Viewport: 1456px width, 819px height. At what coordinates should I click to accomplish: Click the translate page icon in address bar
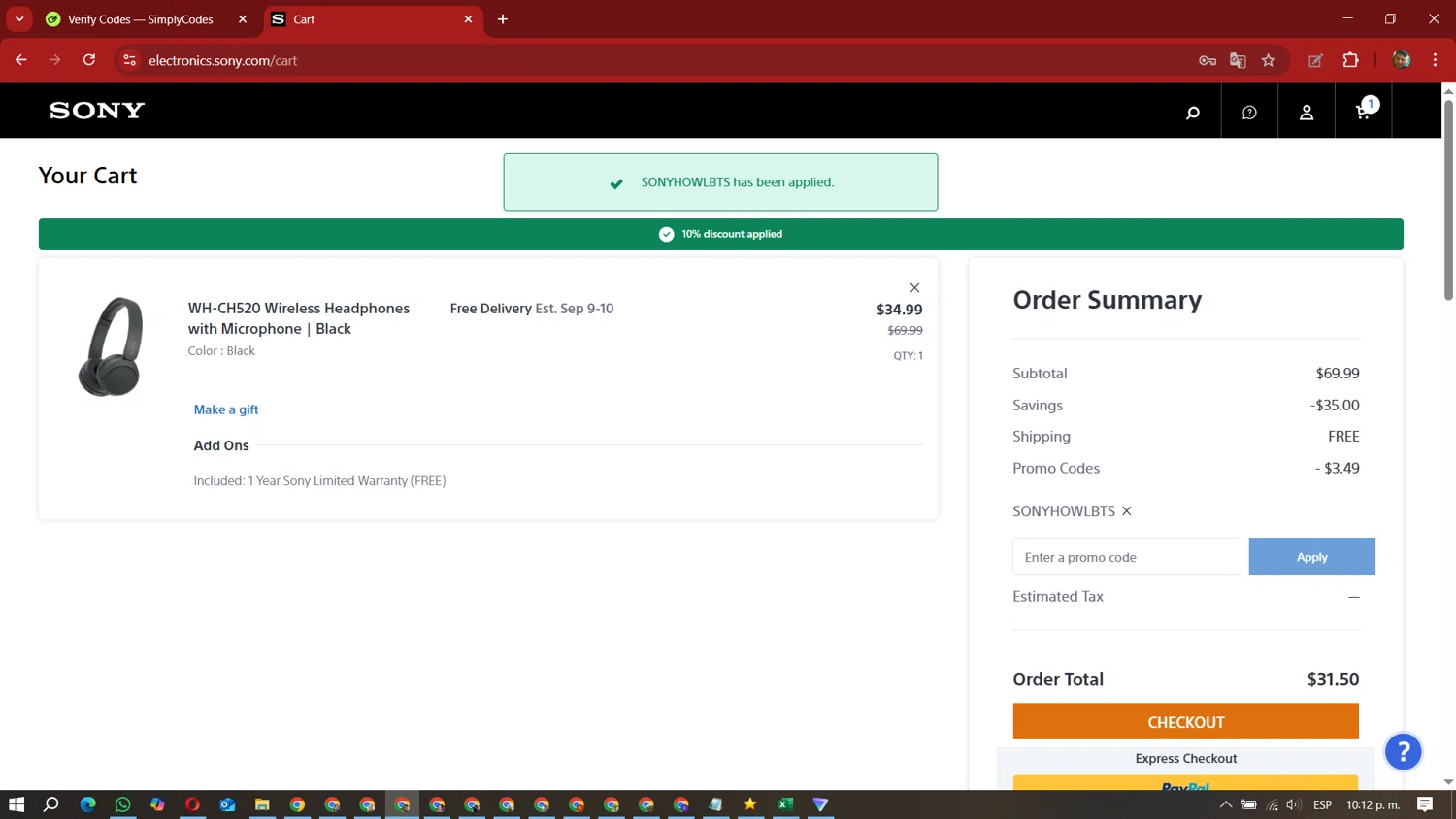tap(1238, 60)
